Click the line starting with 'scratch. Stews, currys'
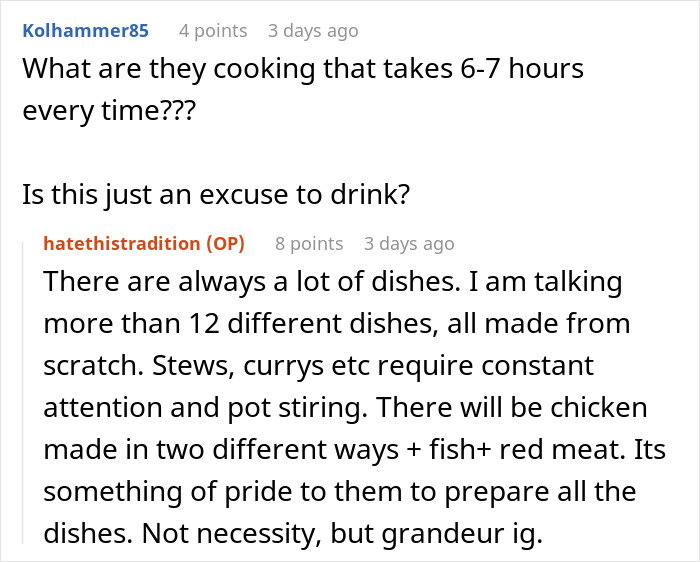 [318, 366]
